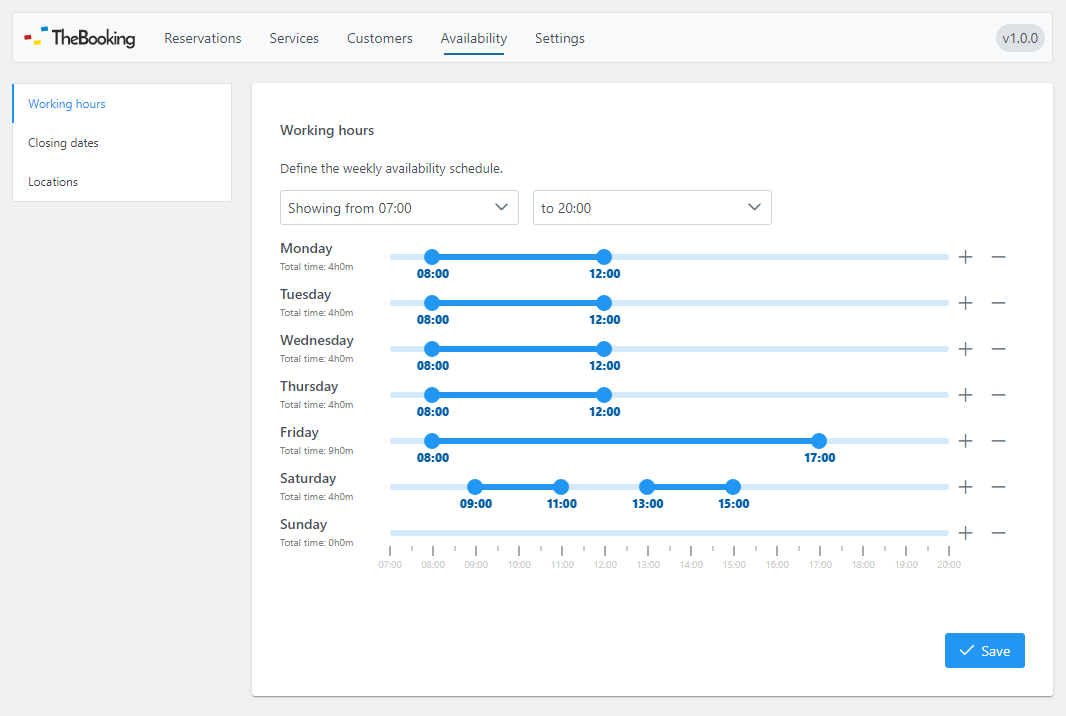Image resolution: width=1066 pixels, height=716 pixels.
Task: Click the 18:00 mark on time scale
Action: [863, 564]
